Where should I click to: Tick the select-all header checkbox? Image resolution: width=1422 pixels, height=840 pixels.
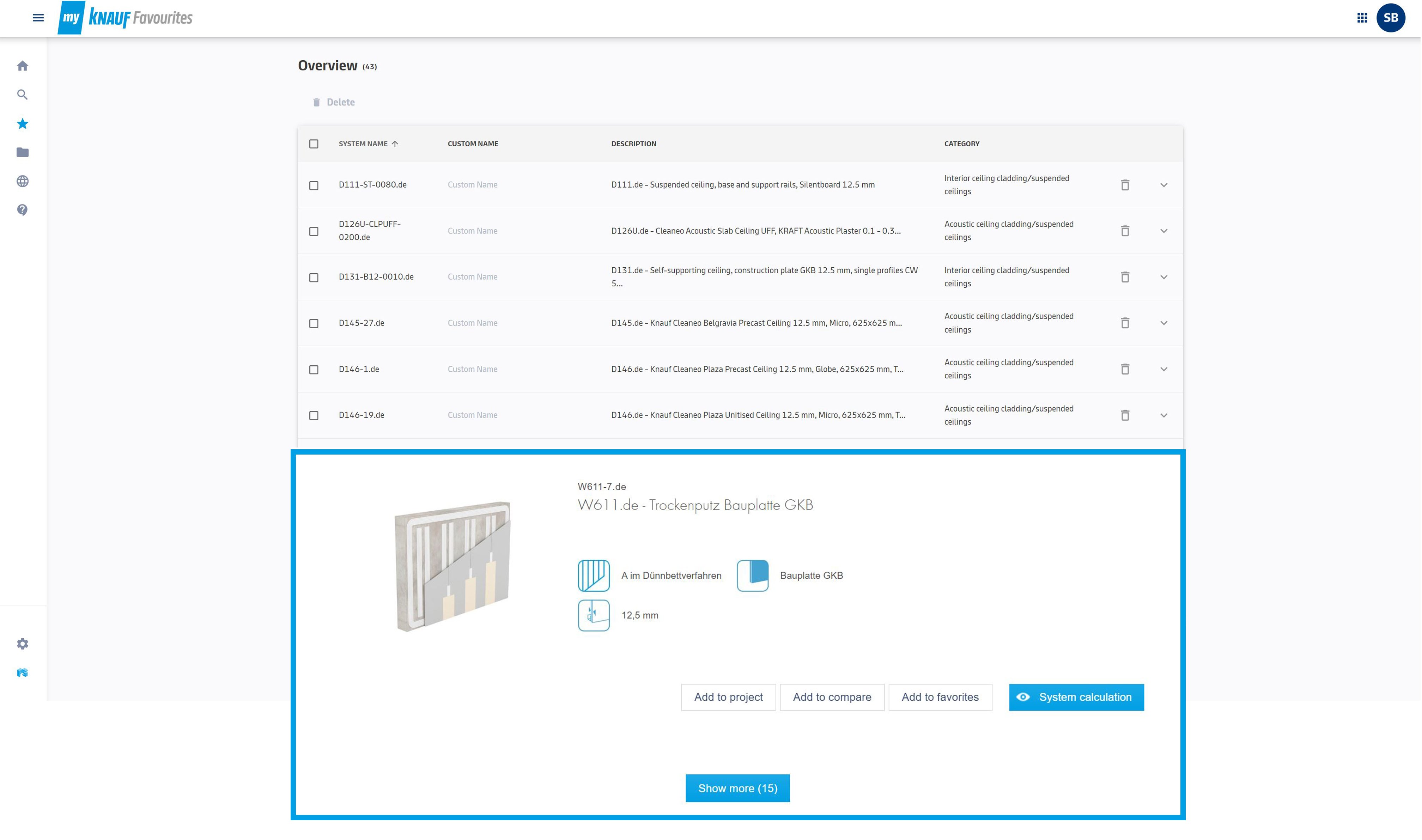(x=314, y=144)
